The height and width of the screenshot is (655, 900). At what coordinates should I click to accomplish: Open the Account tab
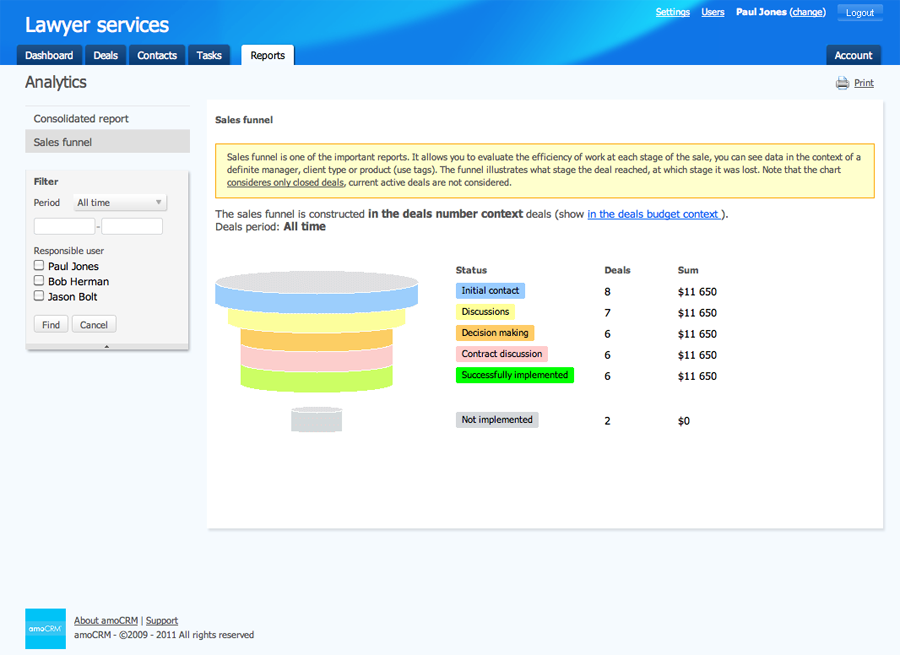853,56
